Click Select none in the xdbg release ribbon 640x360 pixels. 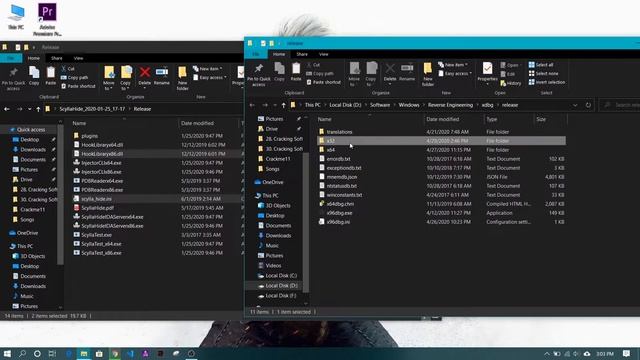tap(543, 73)
